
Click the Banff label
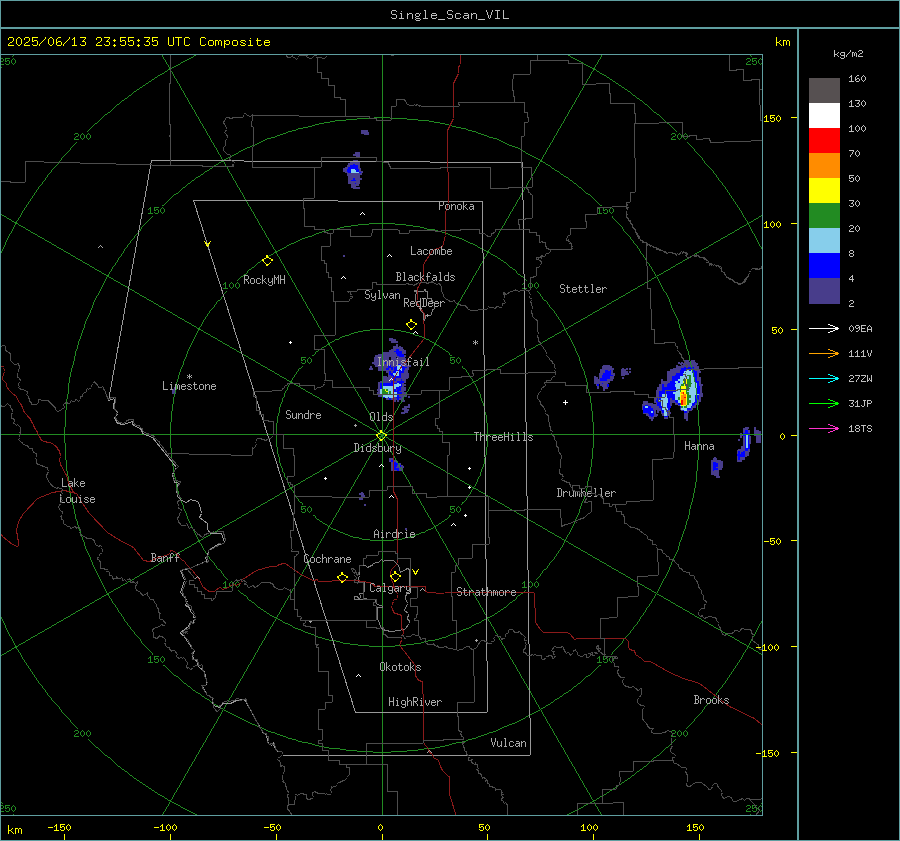point(165,557)
